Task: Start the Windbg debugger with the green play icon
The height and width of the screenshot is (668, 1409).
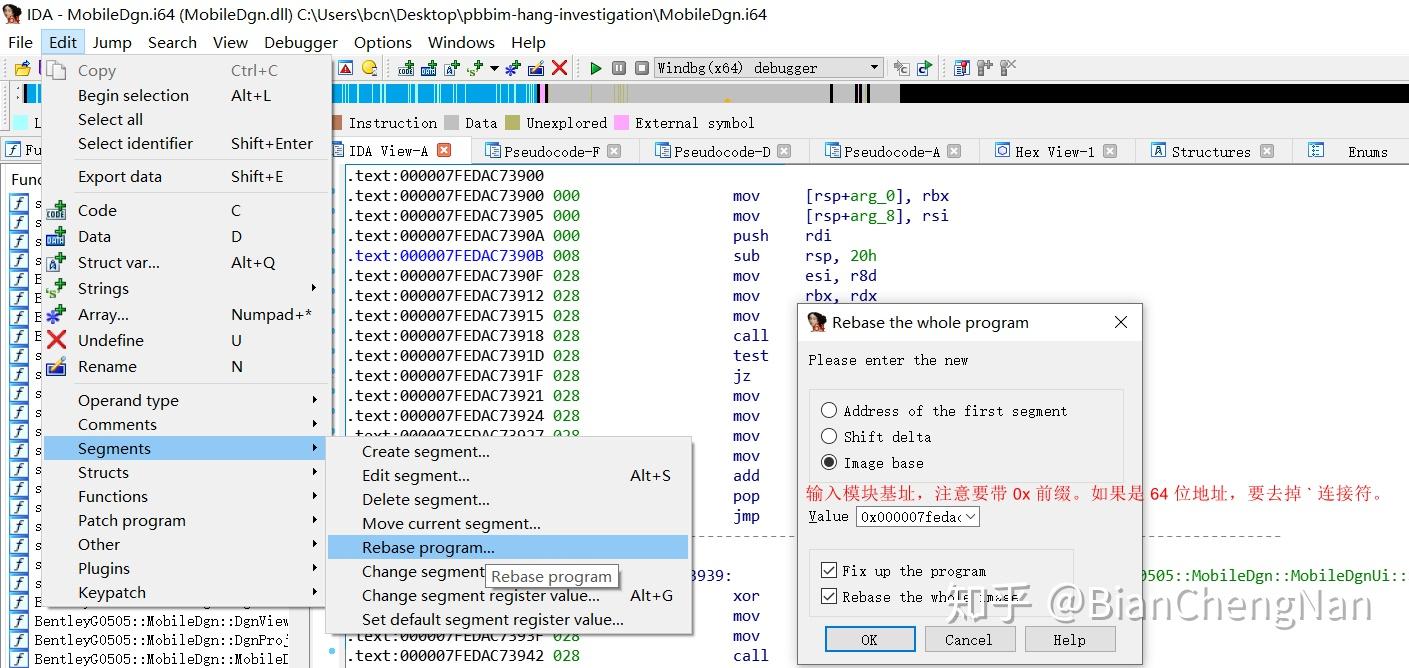Action: 596,67
